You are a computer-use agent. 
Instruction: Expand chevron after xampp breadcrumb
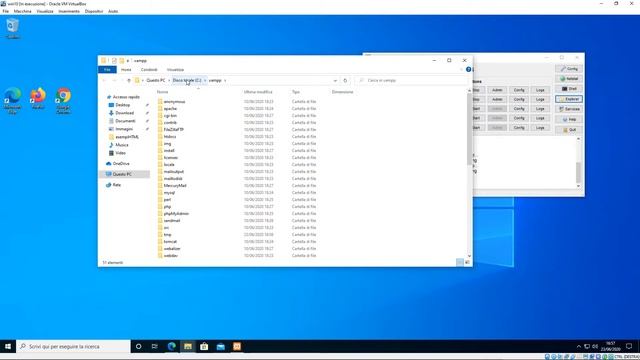(225, 80)
